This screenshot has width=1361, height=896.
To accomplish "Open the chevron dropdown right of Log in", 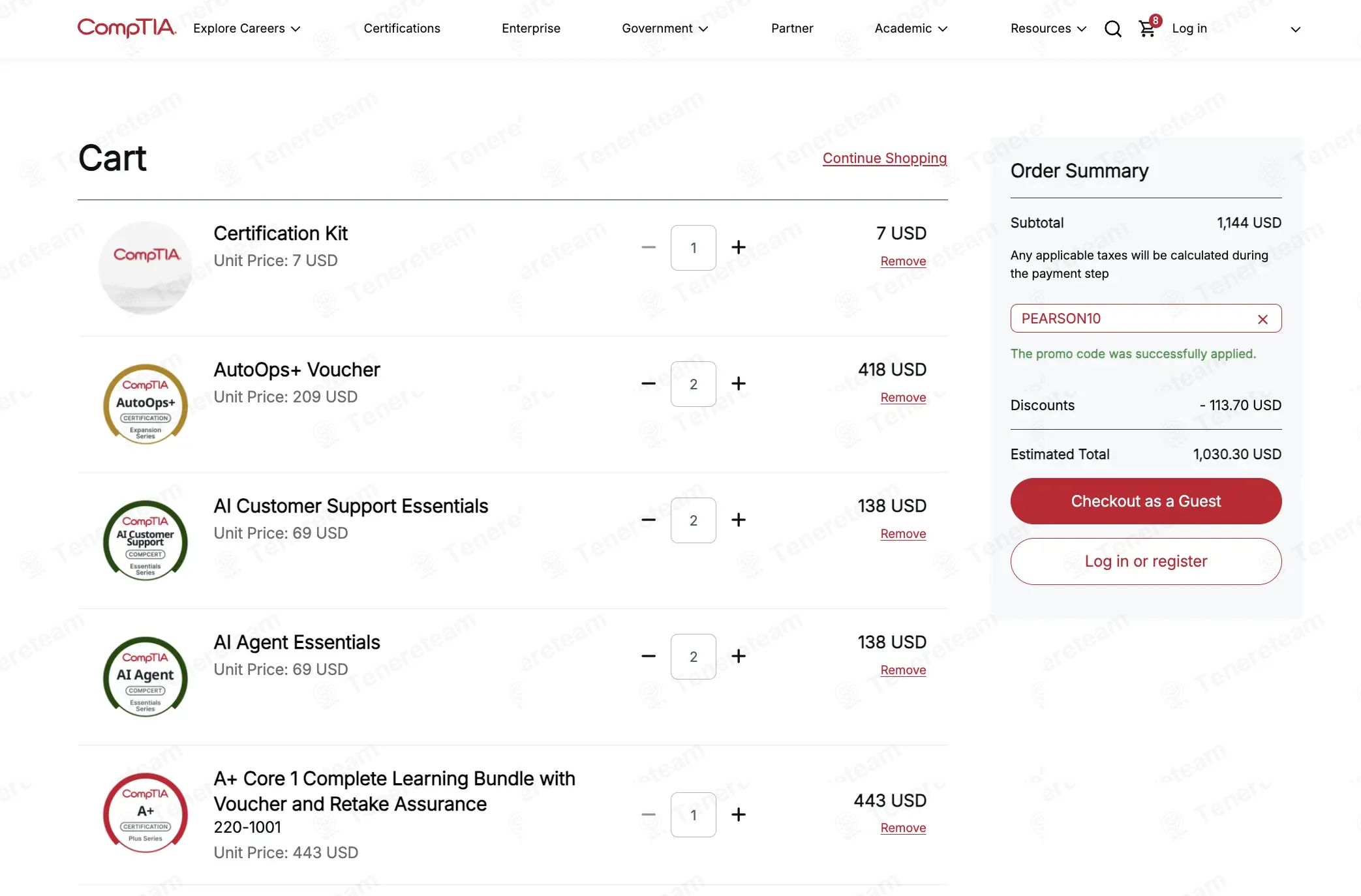I will tap(1296, 29).
